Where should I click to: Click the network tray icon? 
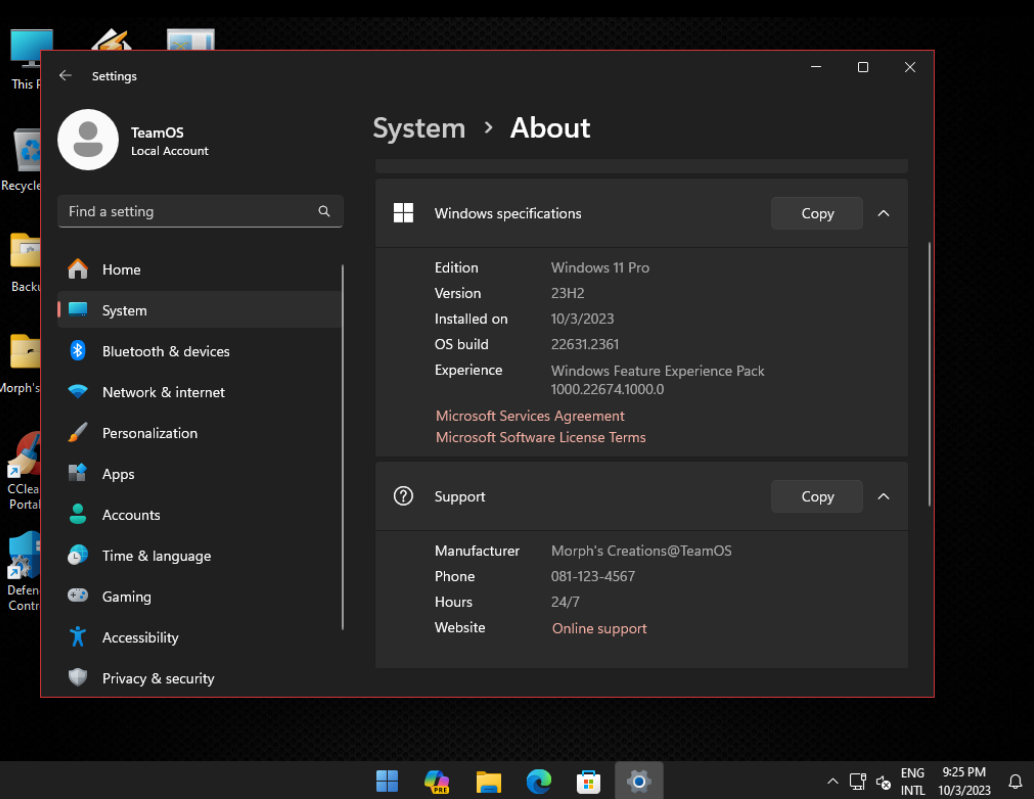[857, 781]
